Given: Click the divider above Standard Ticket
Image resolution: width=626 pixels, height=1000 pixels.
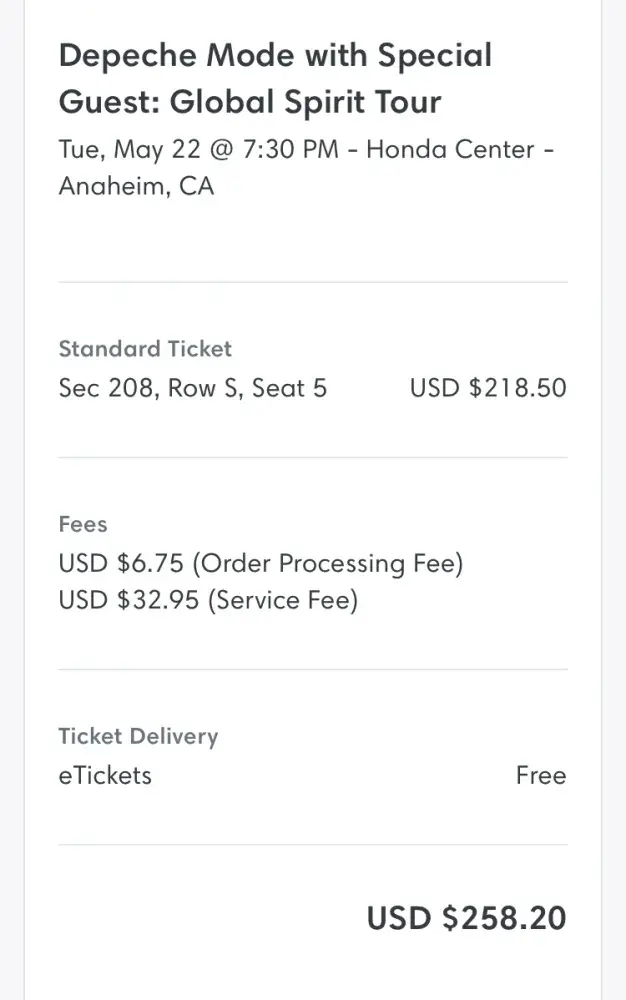Looking at the screenshot, I should 313,282.
